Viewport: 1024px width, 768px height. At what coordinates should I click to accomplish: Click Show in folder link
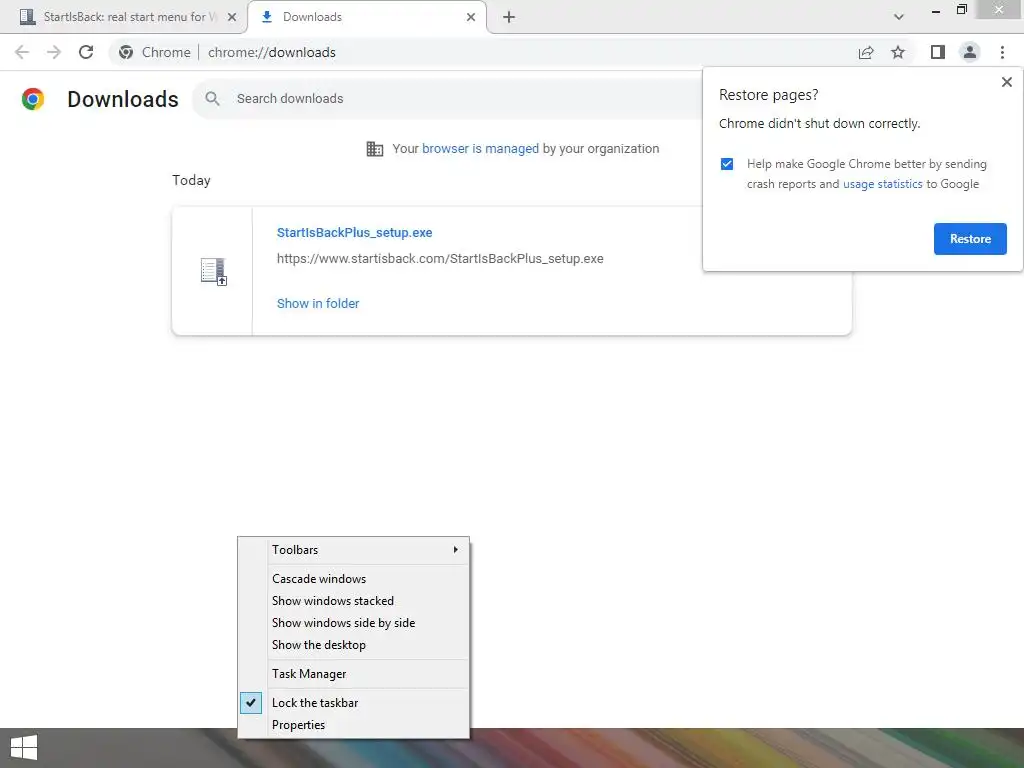click(x=318, y=304)
